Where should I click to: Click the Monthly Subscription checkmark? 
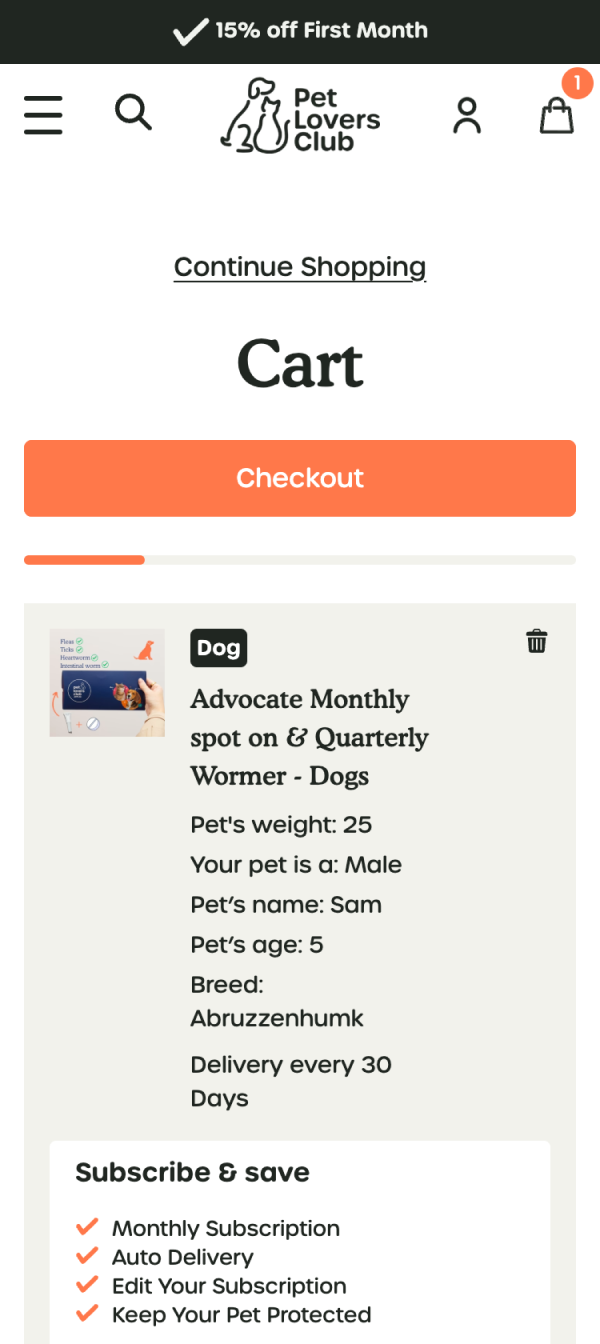point(87,1227)
